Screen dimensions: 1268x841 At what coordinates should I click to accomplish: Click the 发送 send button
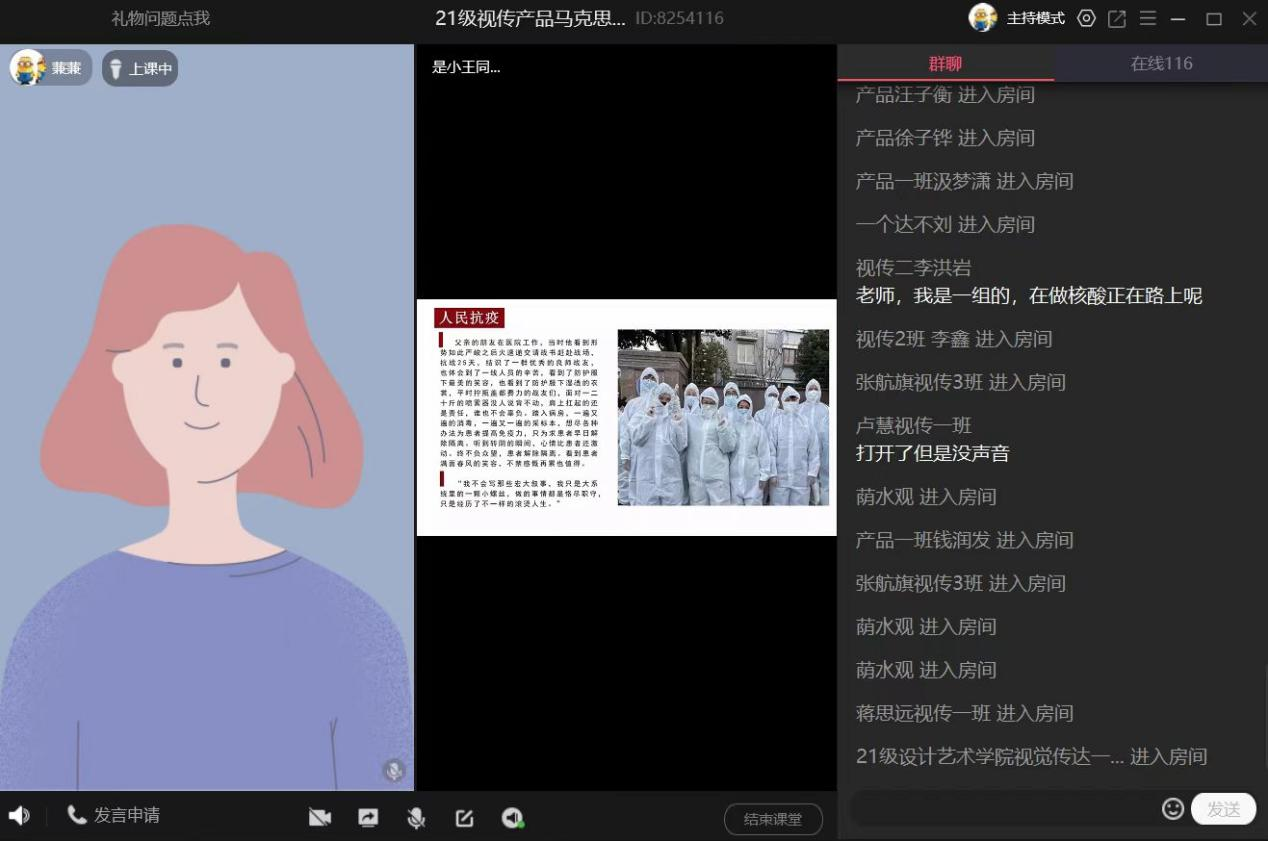1223,809
